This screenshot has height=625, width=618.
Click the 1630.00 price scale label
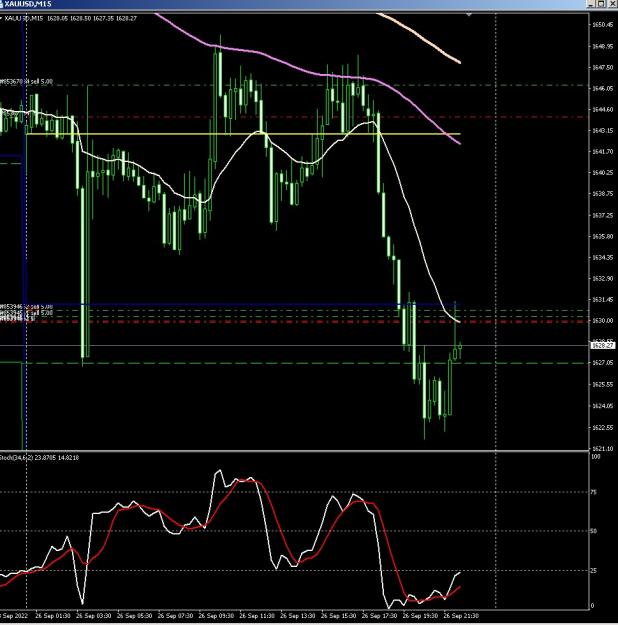(602, 321)
